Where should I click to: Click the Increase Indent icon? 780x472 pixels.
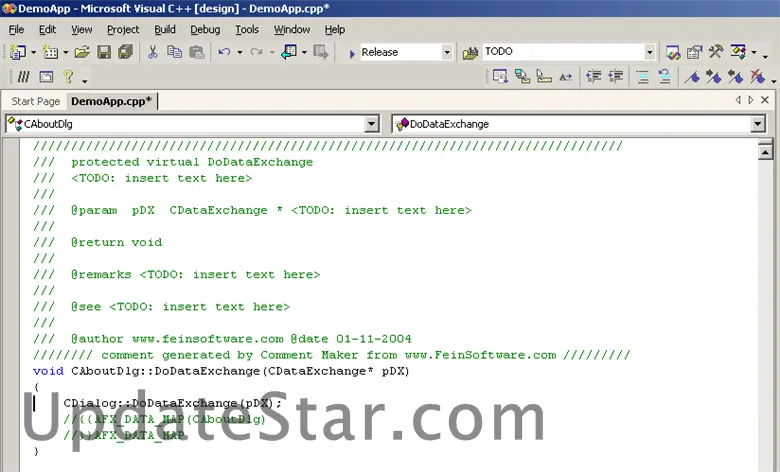pos(616,76)
